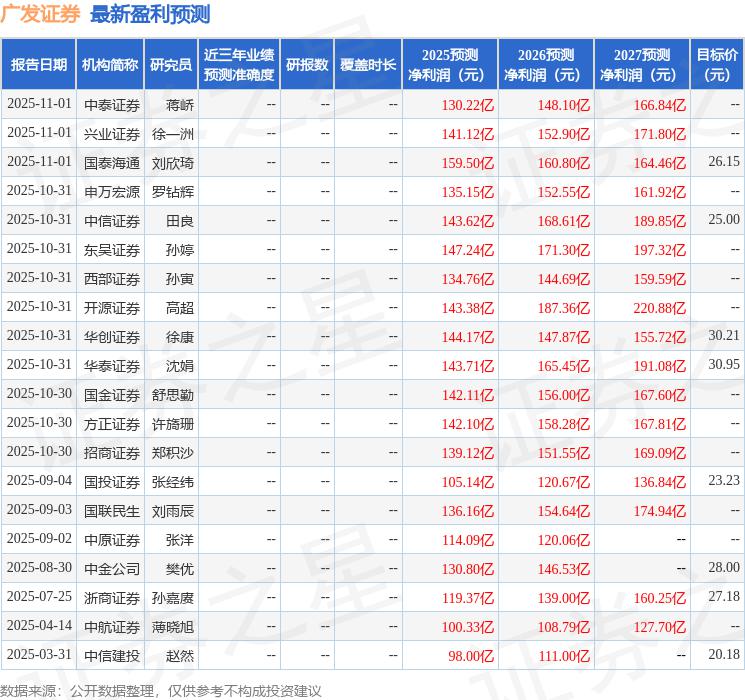Screen dimensions: 745x700
Task: Click 国金证券 institution cell
Action: (112, 395)
